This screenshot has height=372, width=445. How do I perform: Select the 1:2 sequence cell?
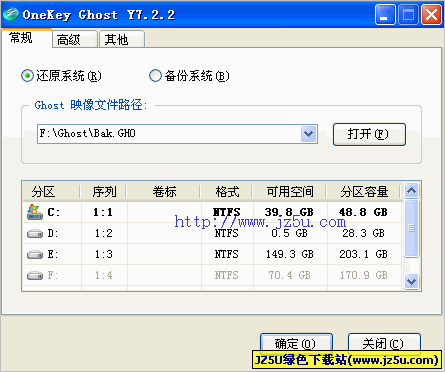104,233
